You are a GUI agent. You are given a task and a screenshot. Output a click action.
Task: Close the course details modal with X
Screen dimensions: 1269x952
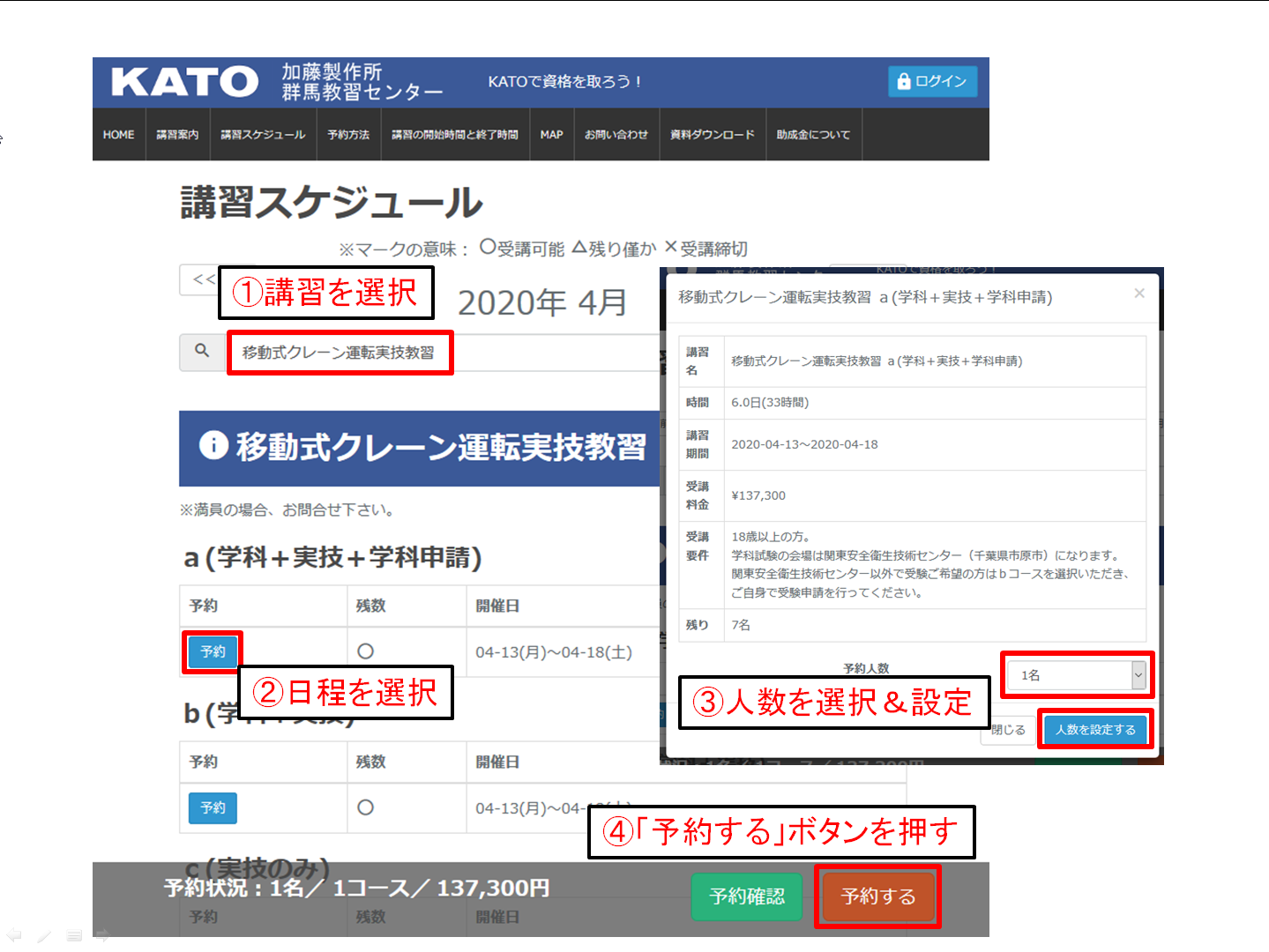tap(1138, 293)
